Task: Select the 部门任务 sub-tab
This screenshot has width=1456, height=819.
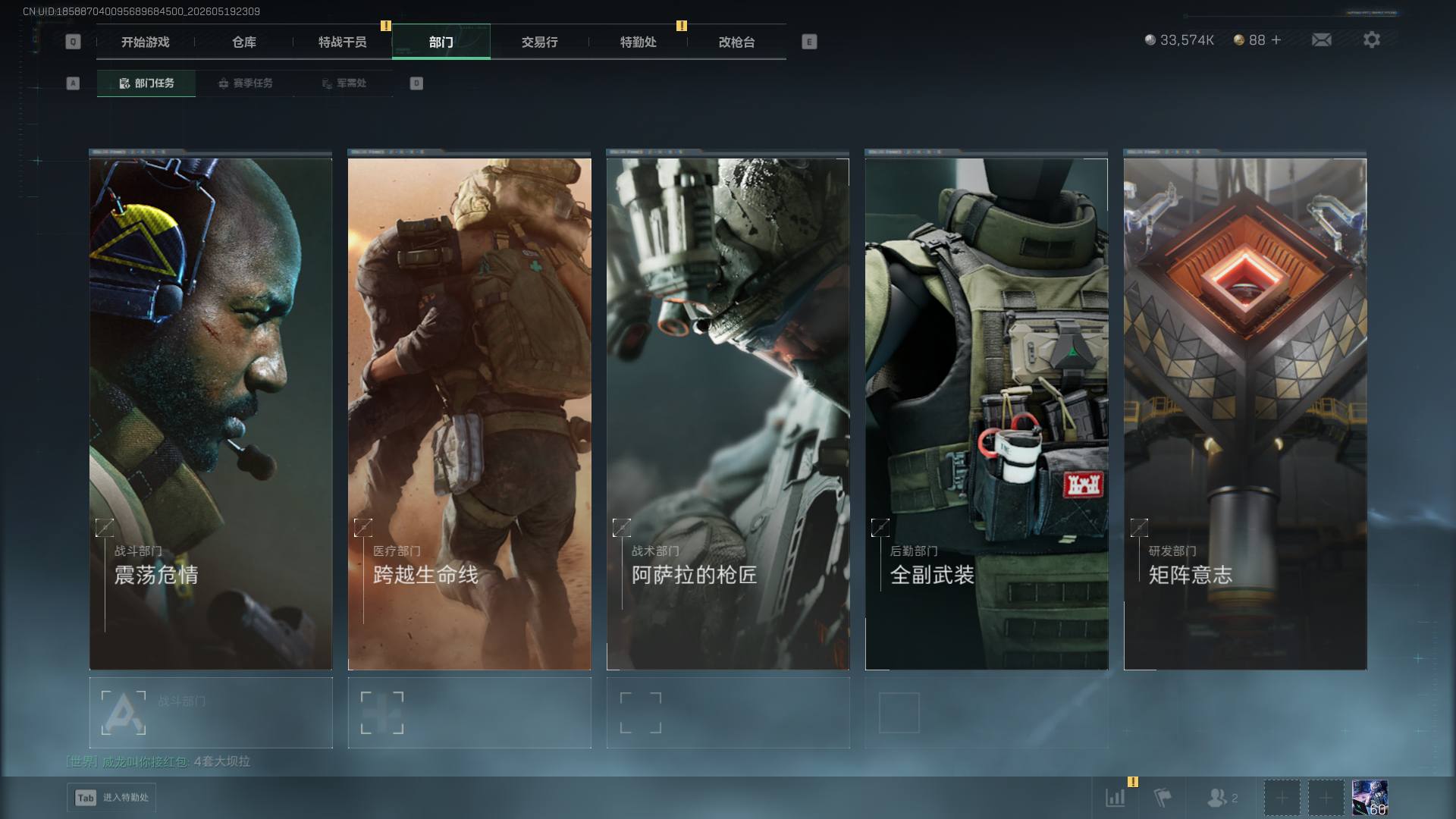Action: tap(146, 83)
